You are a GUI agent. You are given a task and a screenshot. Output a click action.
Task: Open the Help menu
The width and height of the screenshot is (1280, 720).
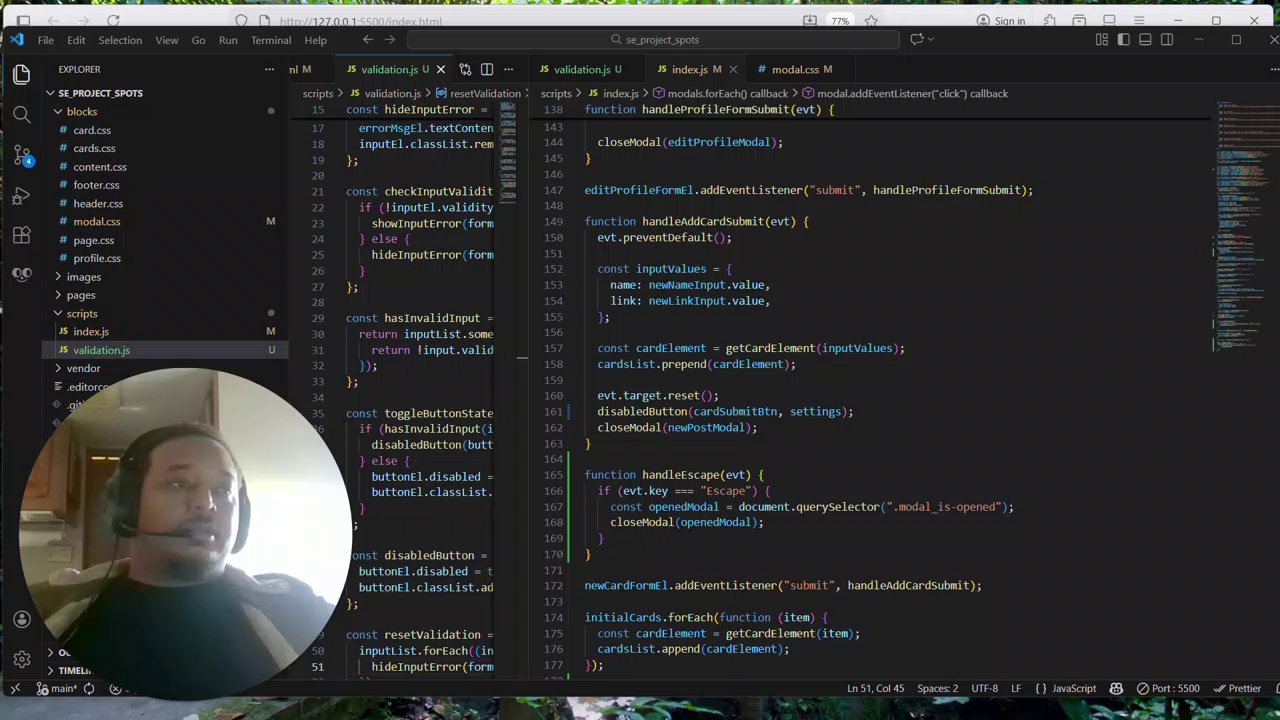(315, 40)
